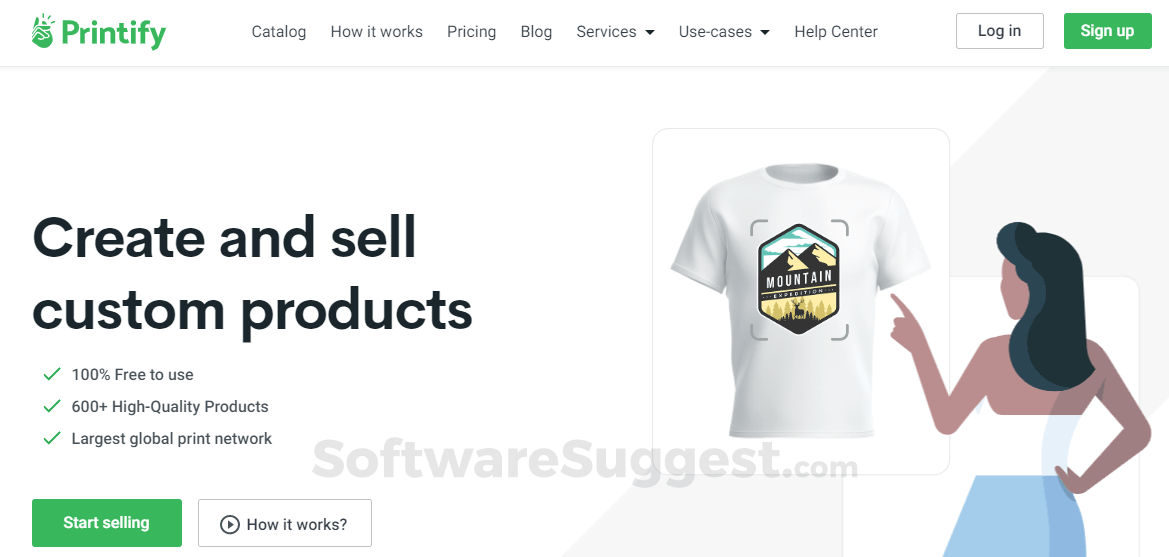Click the checkmark beside Largest global print network
This screenshot has height=557, width=1169.
click(51, 438)
